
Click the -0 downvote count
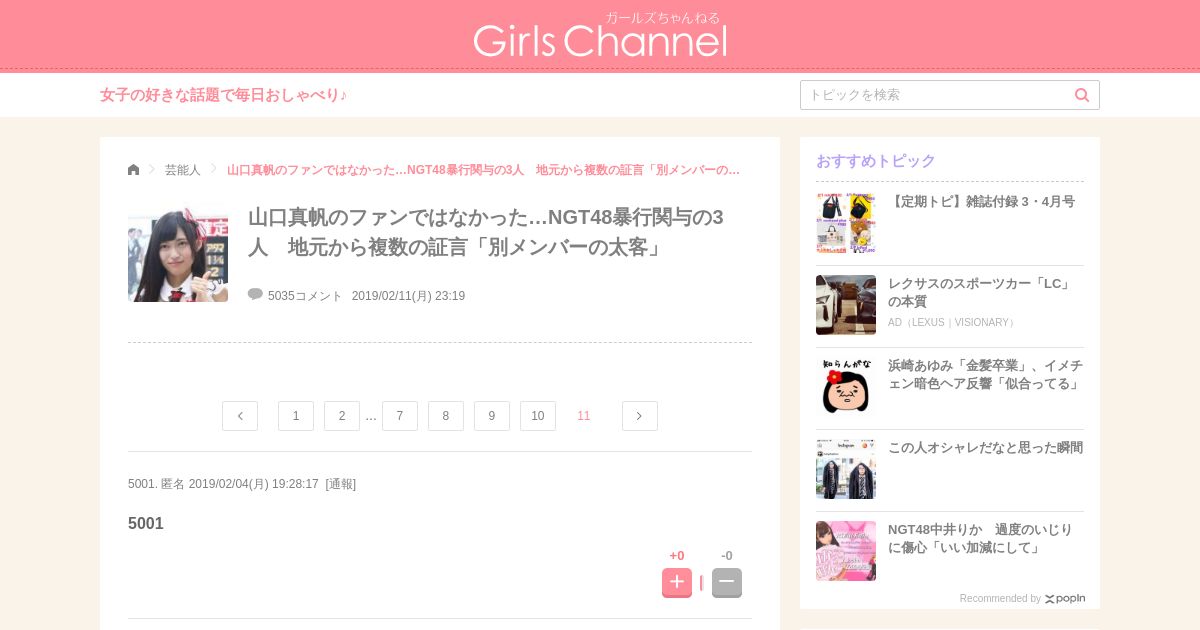pyautogui.click(x=727, y=556)
